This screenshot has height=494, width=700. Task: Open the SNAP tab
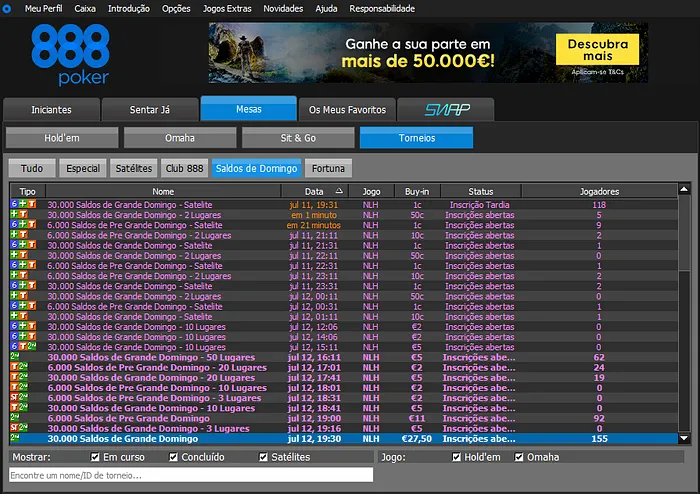[x=446, y=110]
